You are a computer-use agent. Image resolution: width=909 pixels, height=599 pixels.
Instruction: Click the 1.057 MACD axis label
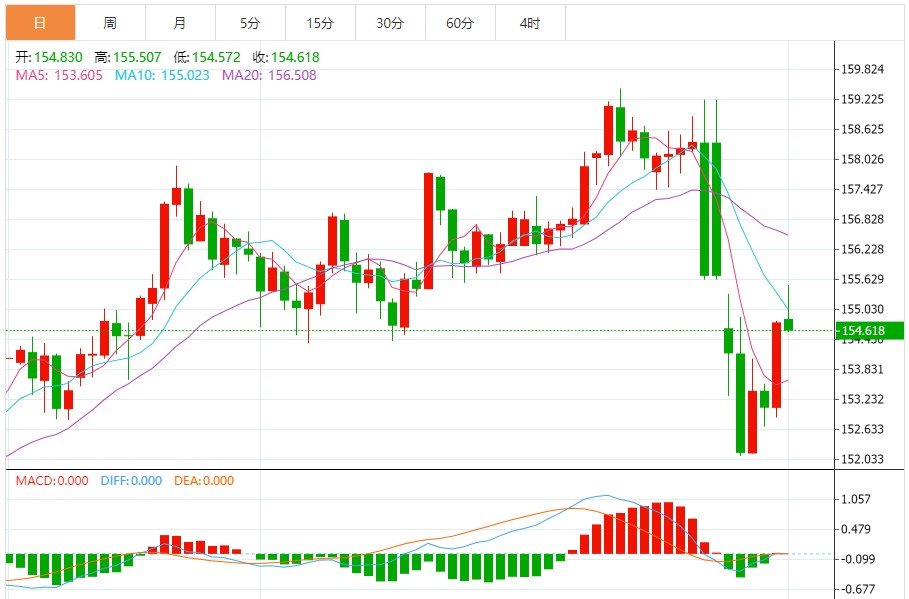point(859,499)
